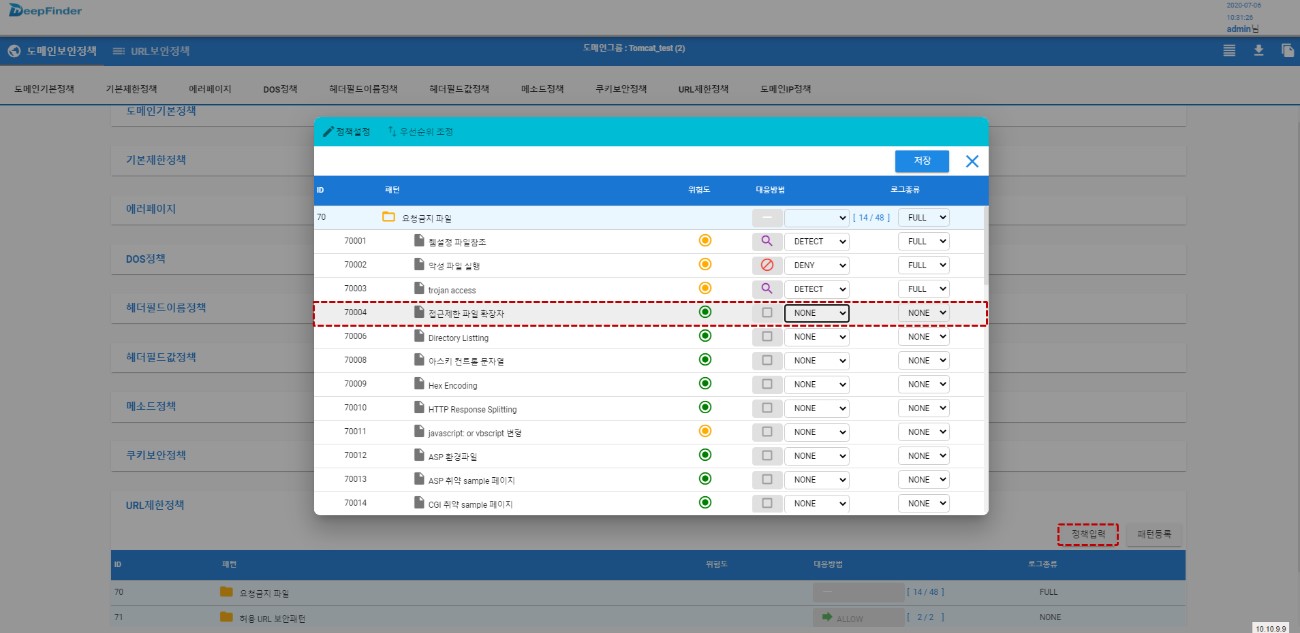Expand the 쿠키보안정책 section in the page body
Image resolution: width=1300 pixels, height=633 pixels.
pos(648,456)
